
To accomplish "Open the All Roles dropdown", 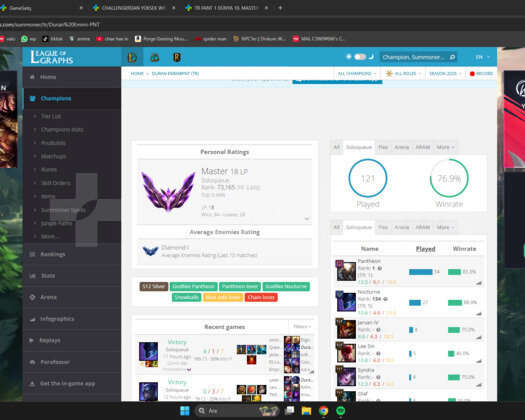I will (403, 73).
